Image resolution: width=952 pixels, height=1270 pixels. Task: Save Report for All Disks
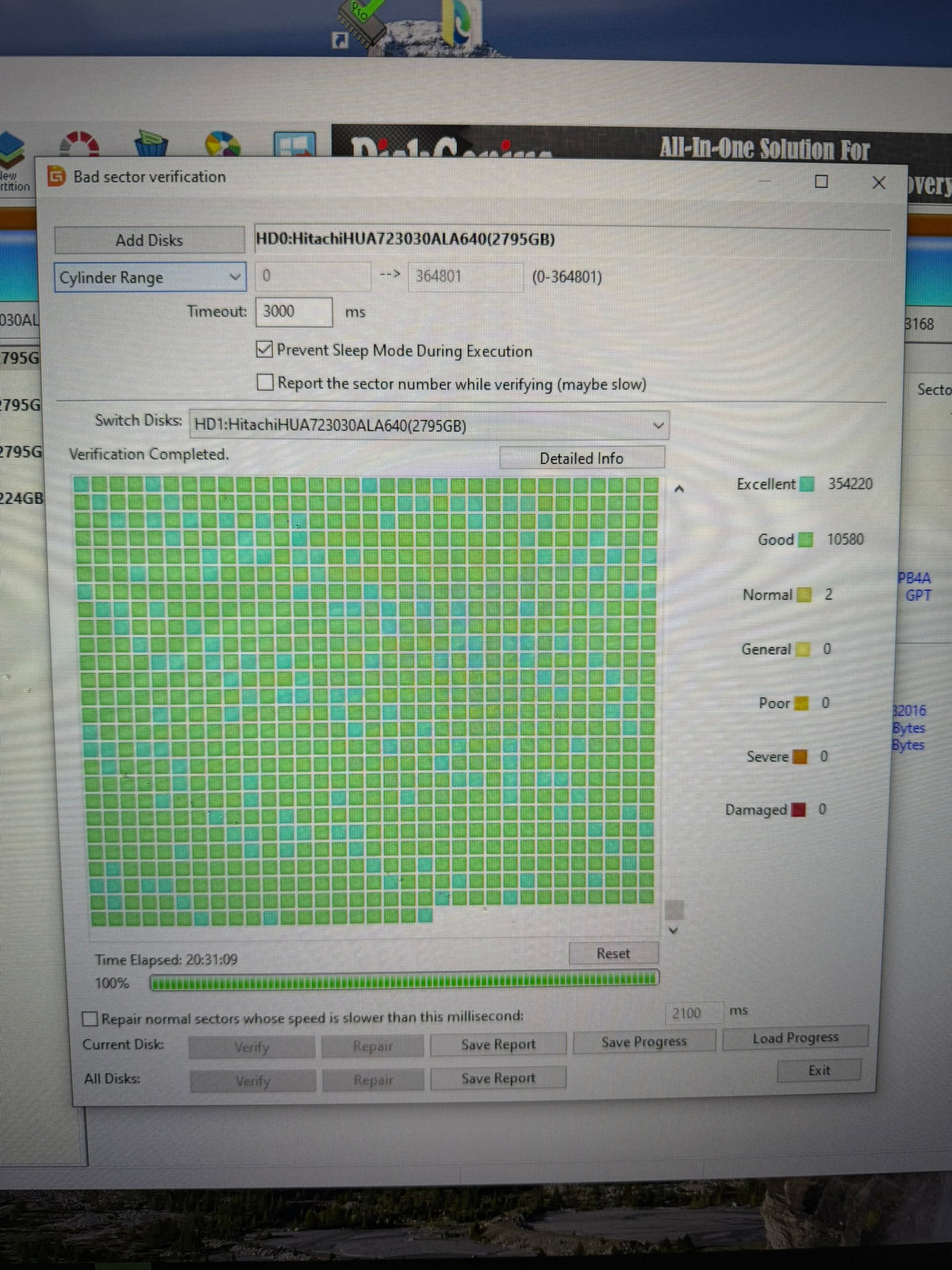[498, 1078]
